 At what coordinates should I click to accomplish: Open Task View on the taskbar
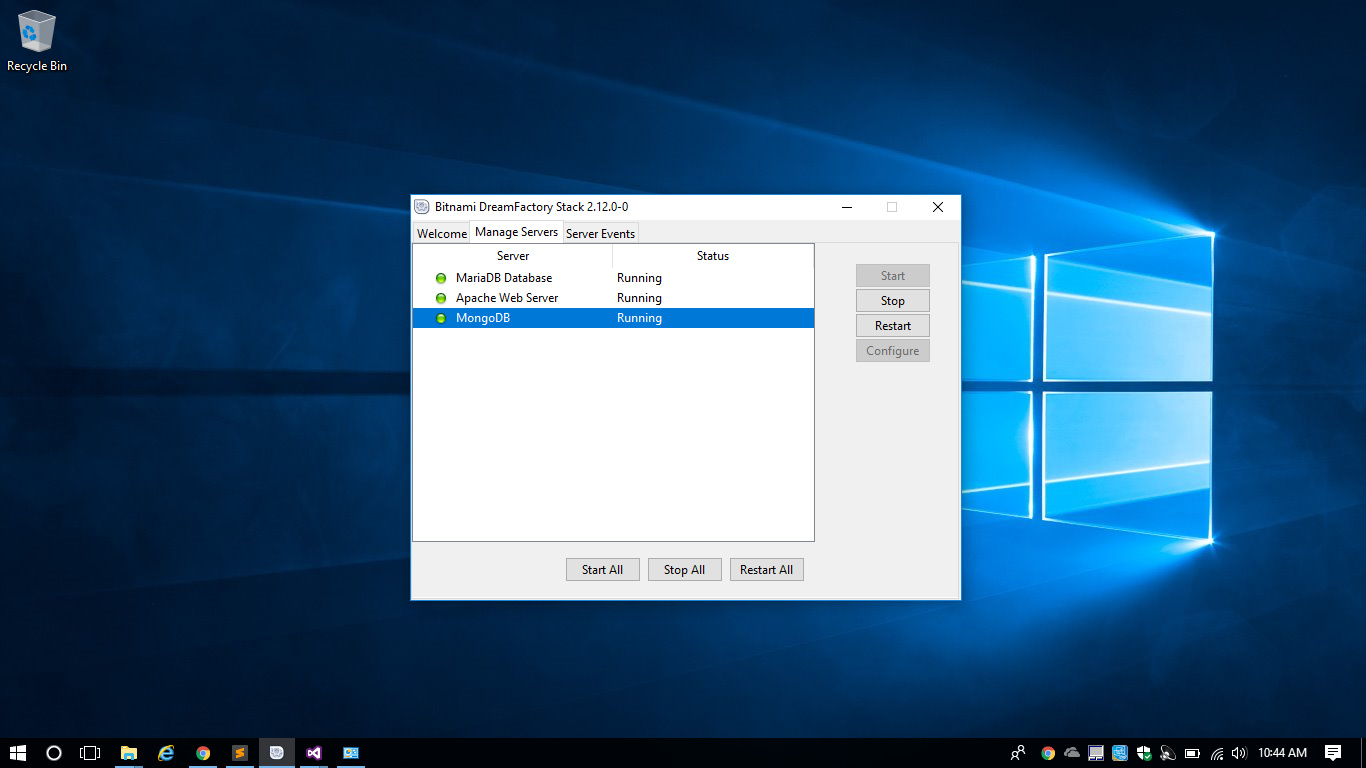(x=90, y=753)
